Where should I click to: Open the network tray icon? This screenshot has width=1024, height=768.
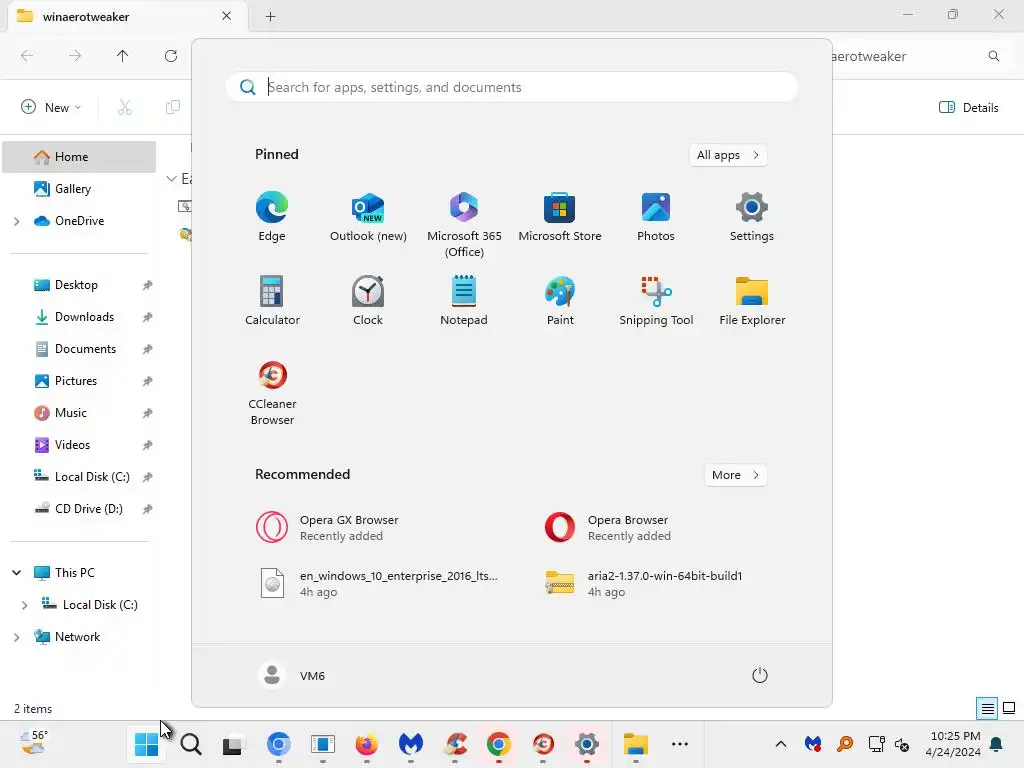point(876,744)
